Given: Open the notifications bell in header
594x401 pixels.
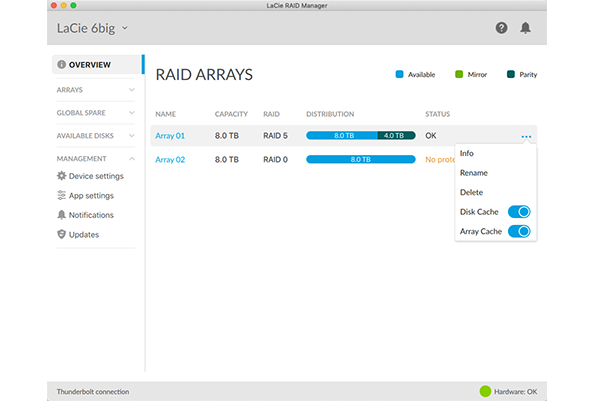Looking at the screenshot, I should coord(525,28).
